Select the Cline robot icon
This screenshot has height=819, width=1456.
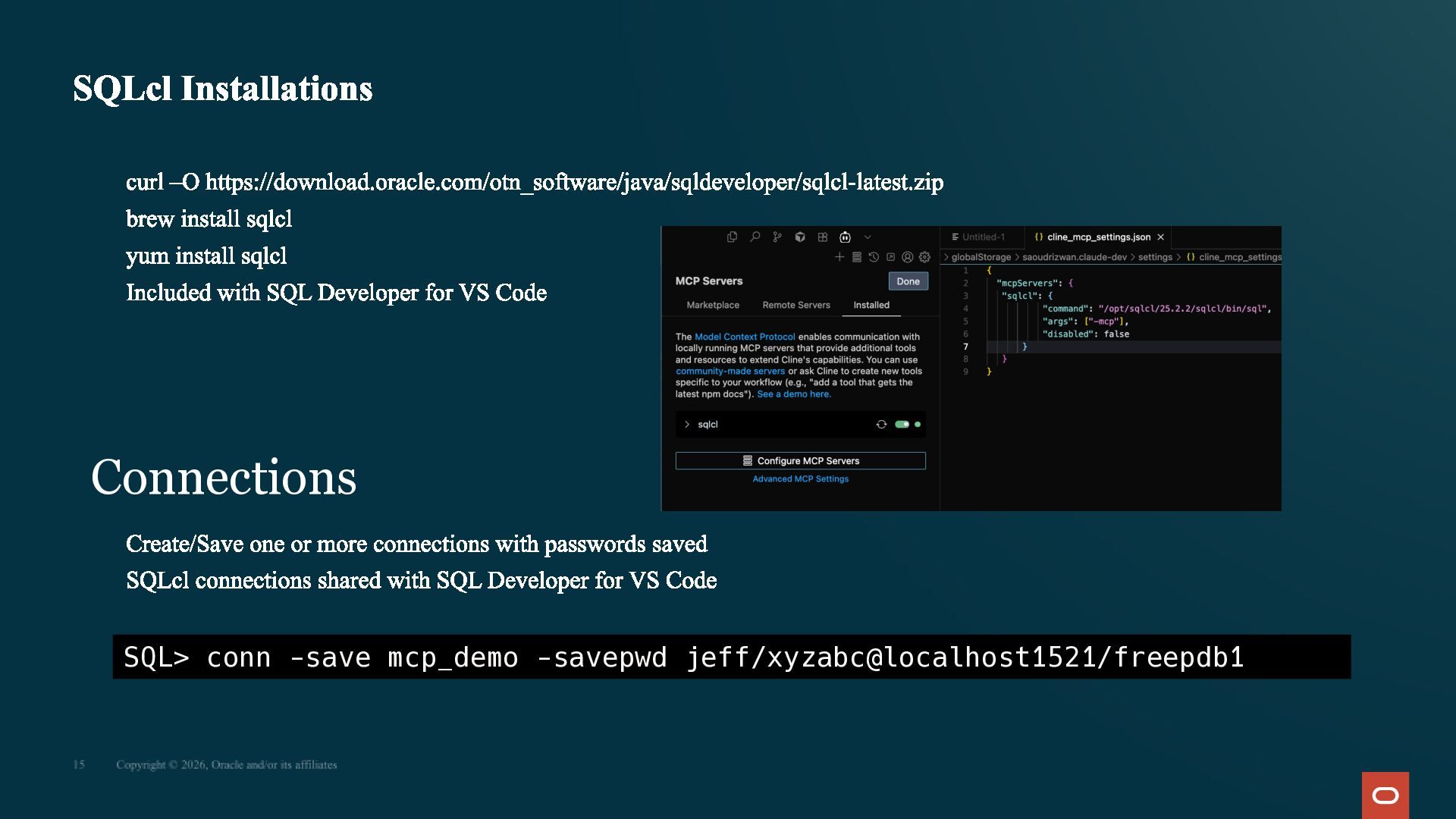tap(845, 237)
